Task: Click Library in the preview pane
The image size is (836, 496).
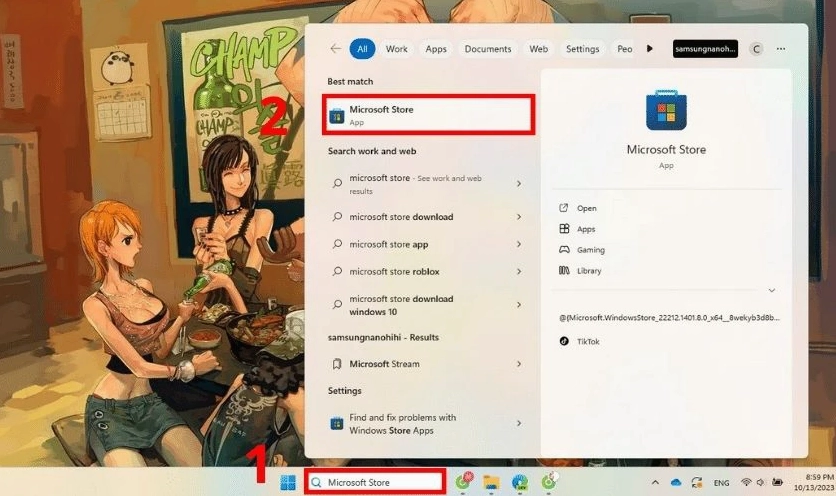Action: (x=589, y=271)
